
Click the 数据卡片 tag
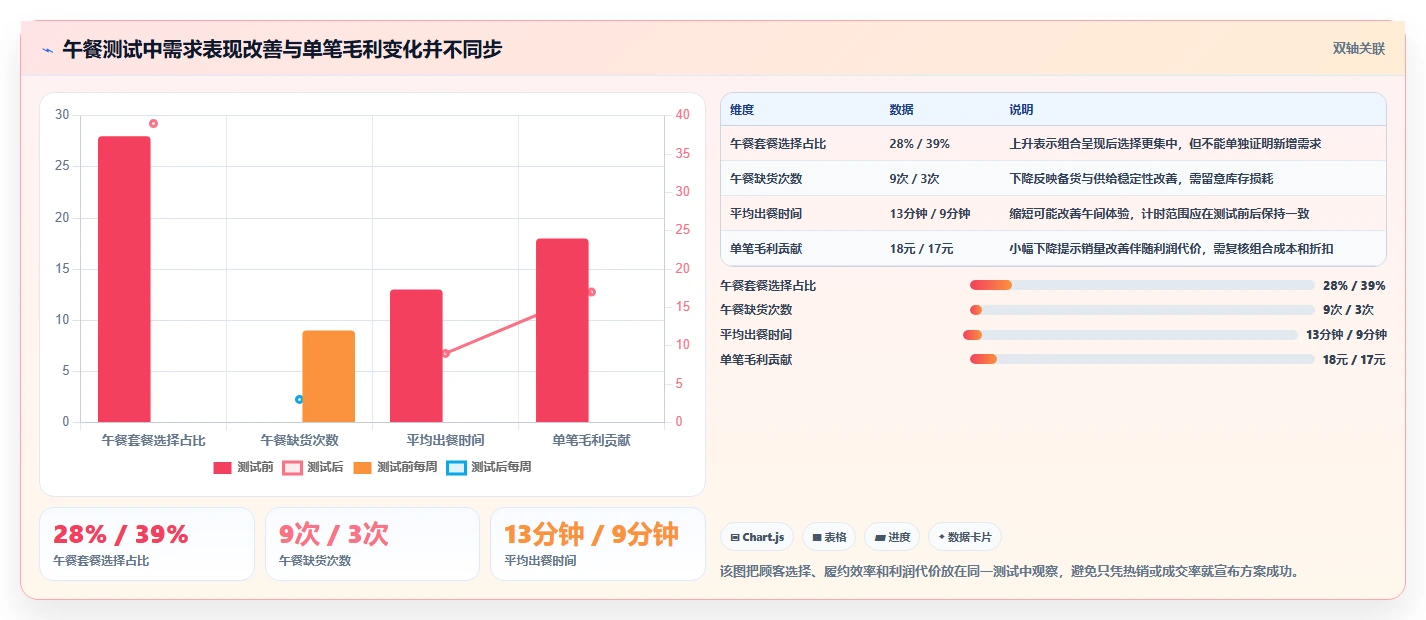[x=964, y=537]
